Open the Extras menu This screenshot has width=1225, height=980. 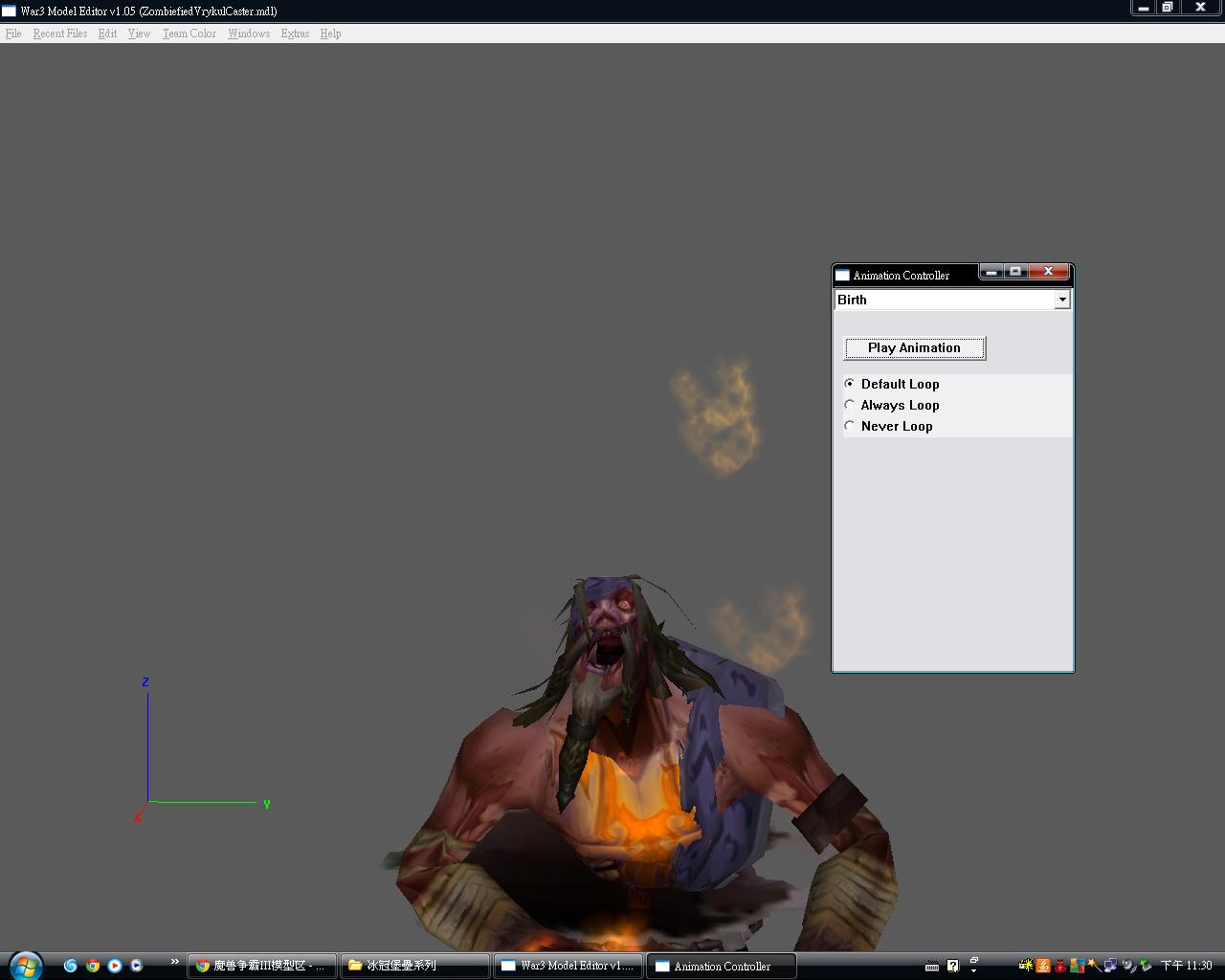295,33
